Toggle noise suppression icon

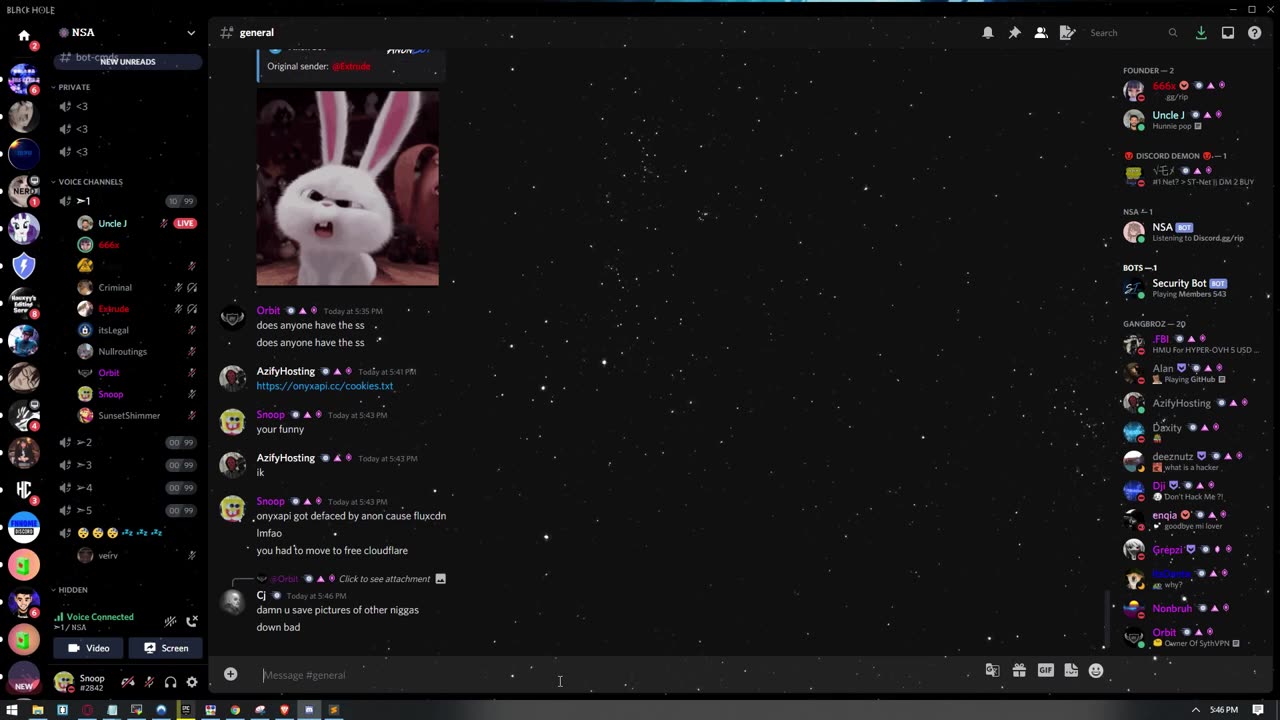[170, 621]
